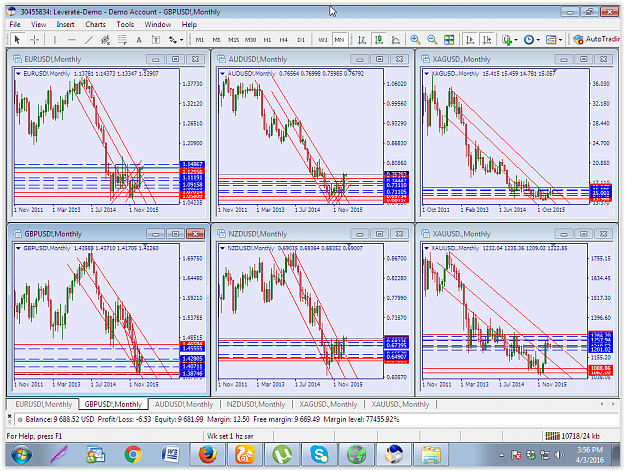Click the triangle beside GBPUSD!,Monthly chart label
The width and height of the screenshot is (625, 471).
[18, 248]
